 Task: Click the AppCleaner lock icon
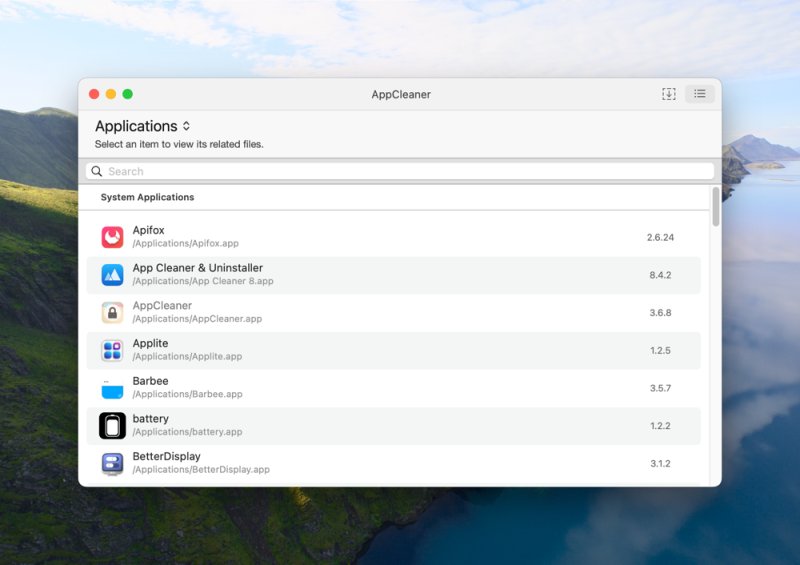112,313
